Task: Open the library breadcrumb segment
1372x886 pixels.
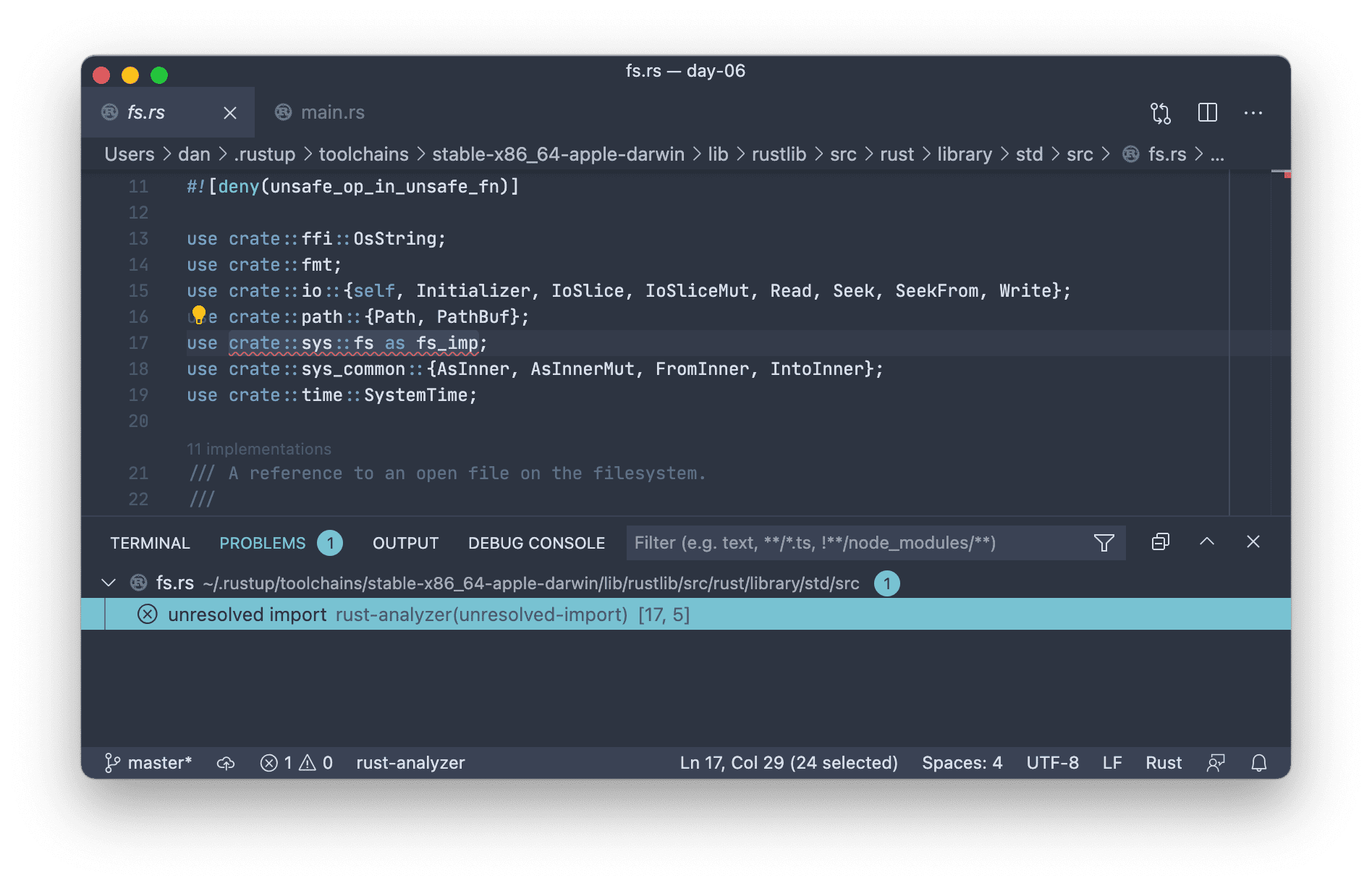Action: coord(965,154)
